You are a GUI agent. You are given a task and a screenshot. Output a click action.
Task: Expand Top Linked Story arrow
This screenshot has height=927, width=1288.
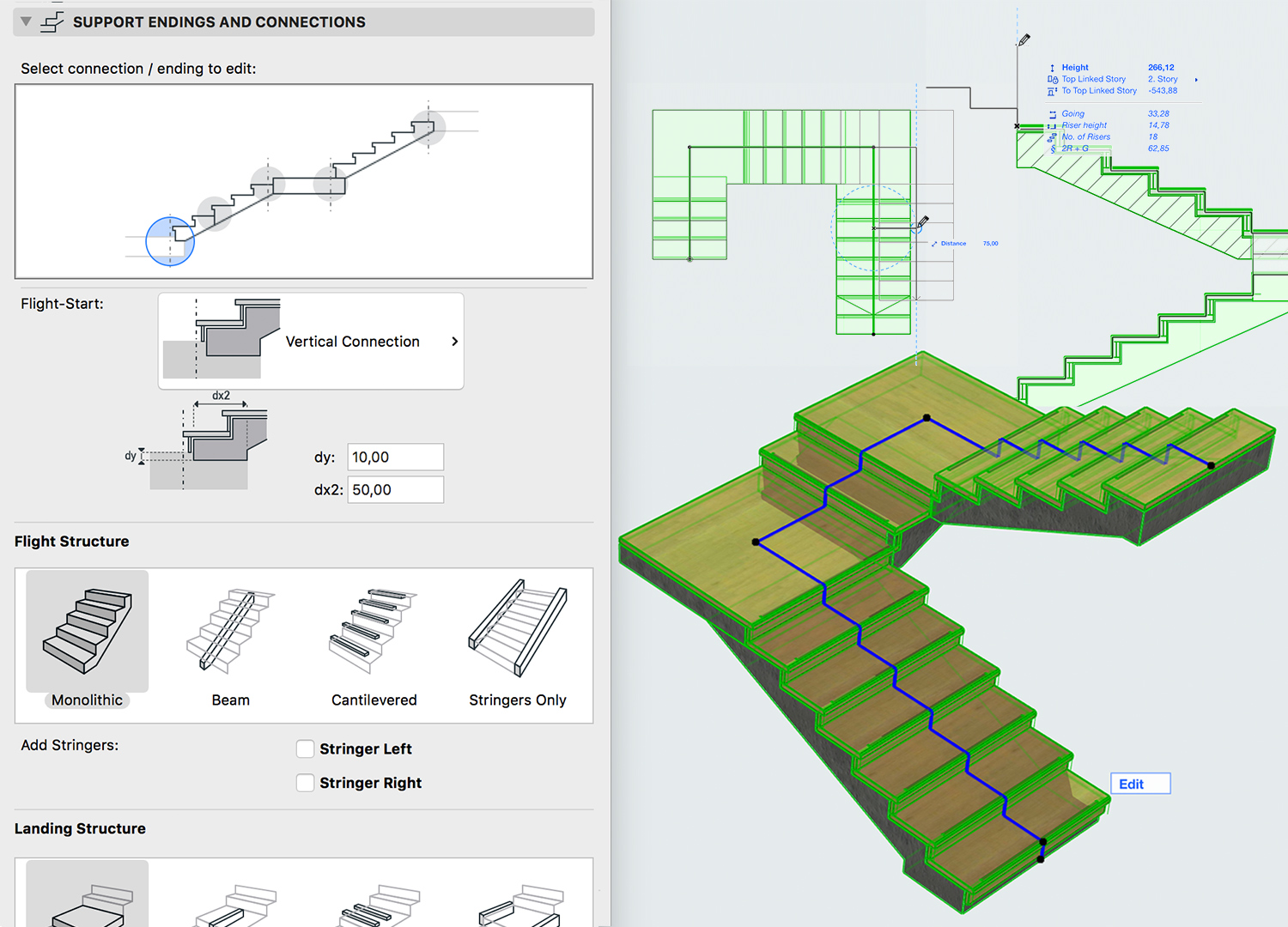tap(1196, 80)
